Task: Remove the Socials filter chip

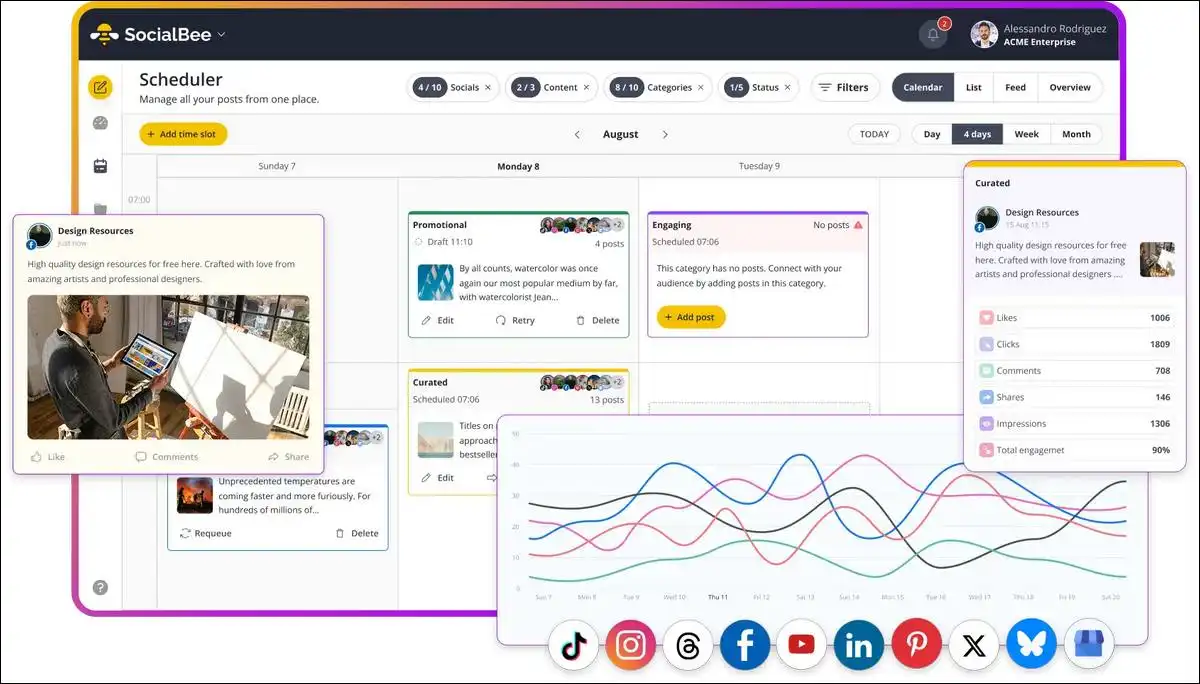Action: pyautogui.click(x=488, y=88)
